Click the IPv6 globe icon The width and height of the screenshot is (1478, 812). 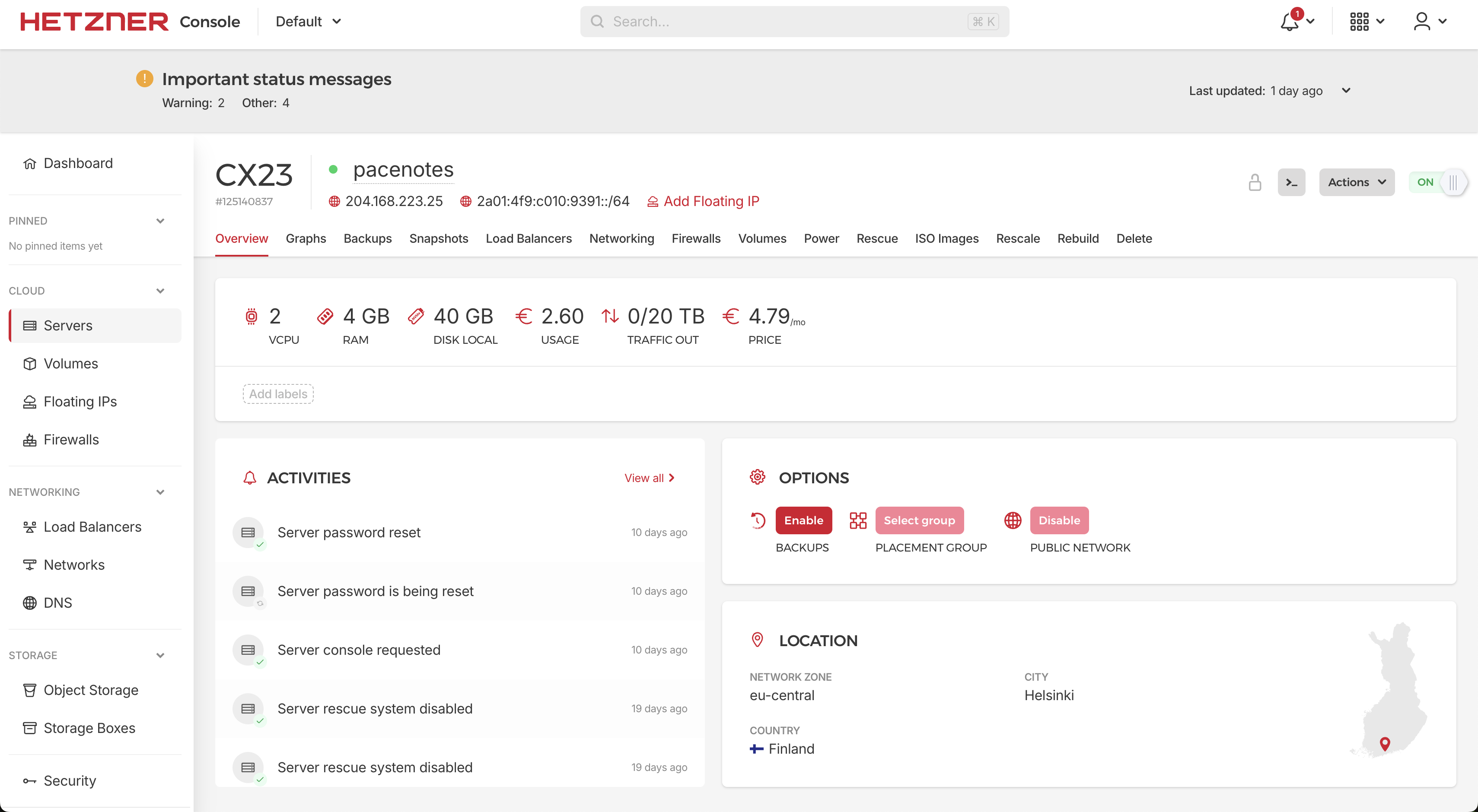tap(466, 201)
